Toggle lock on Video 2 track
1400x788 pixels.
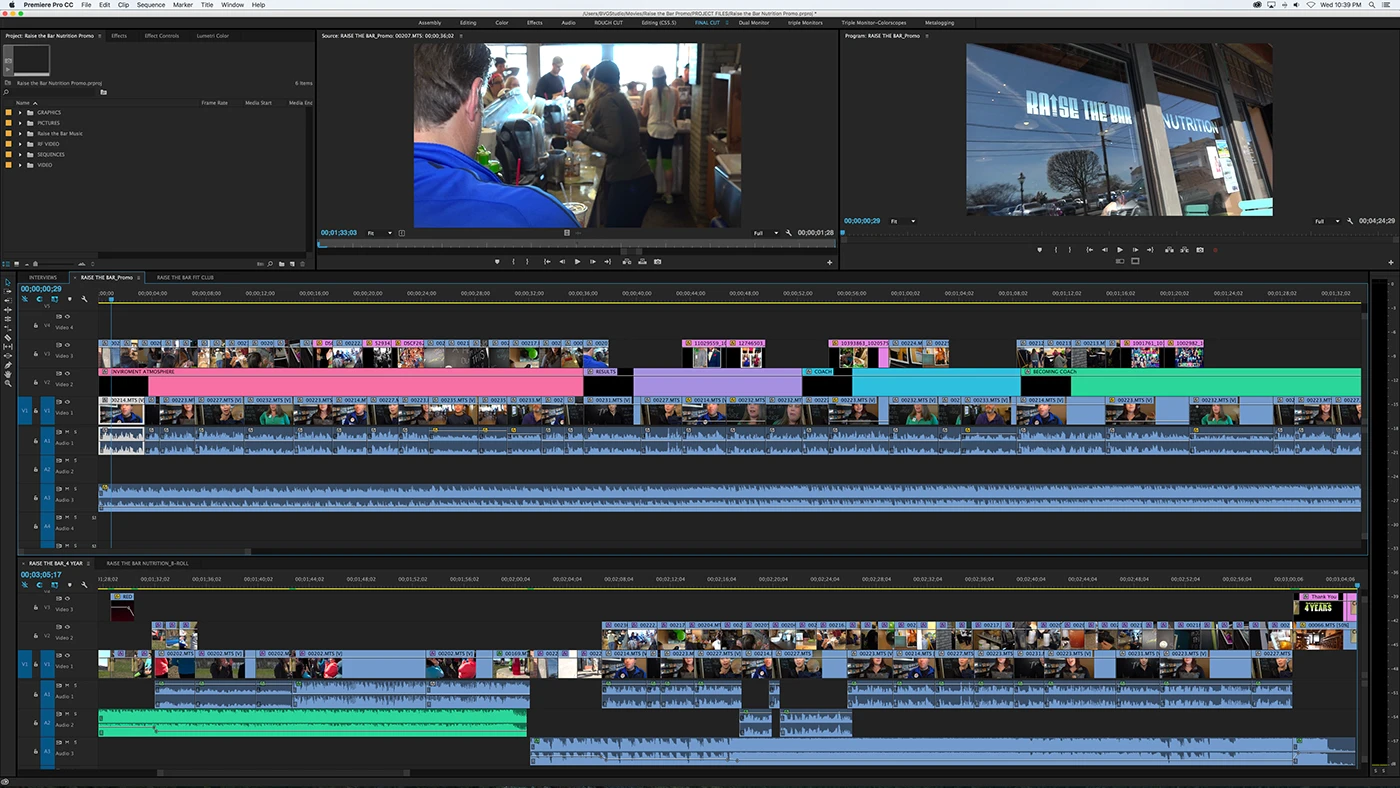[x=36, y=382]
